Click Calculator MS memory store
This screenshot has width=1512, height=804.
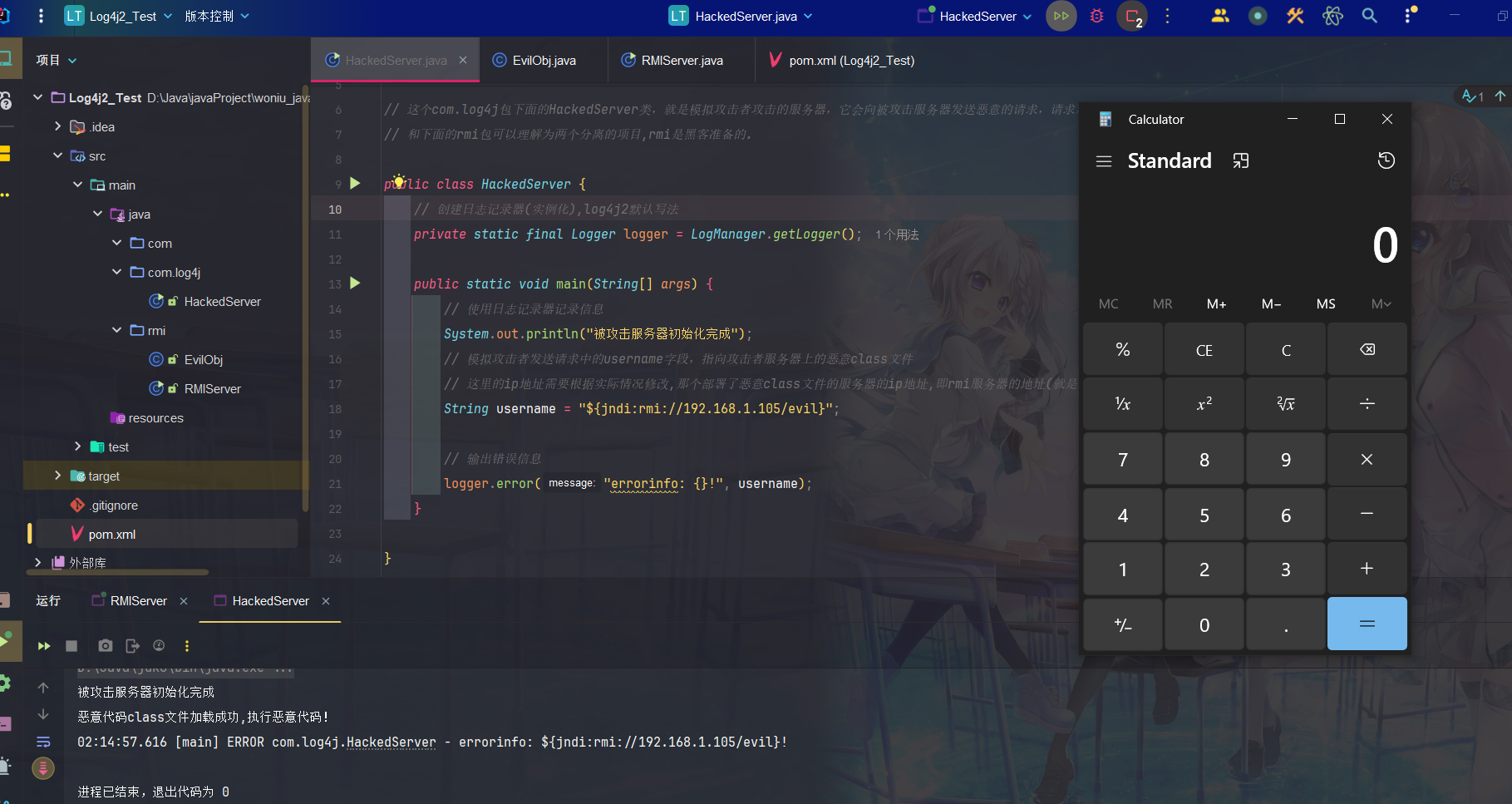coord(1326,303)
